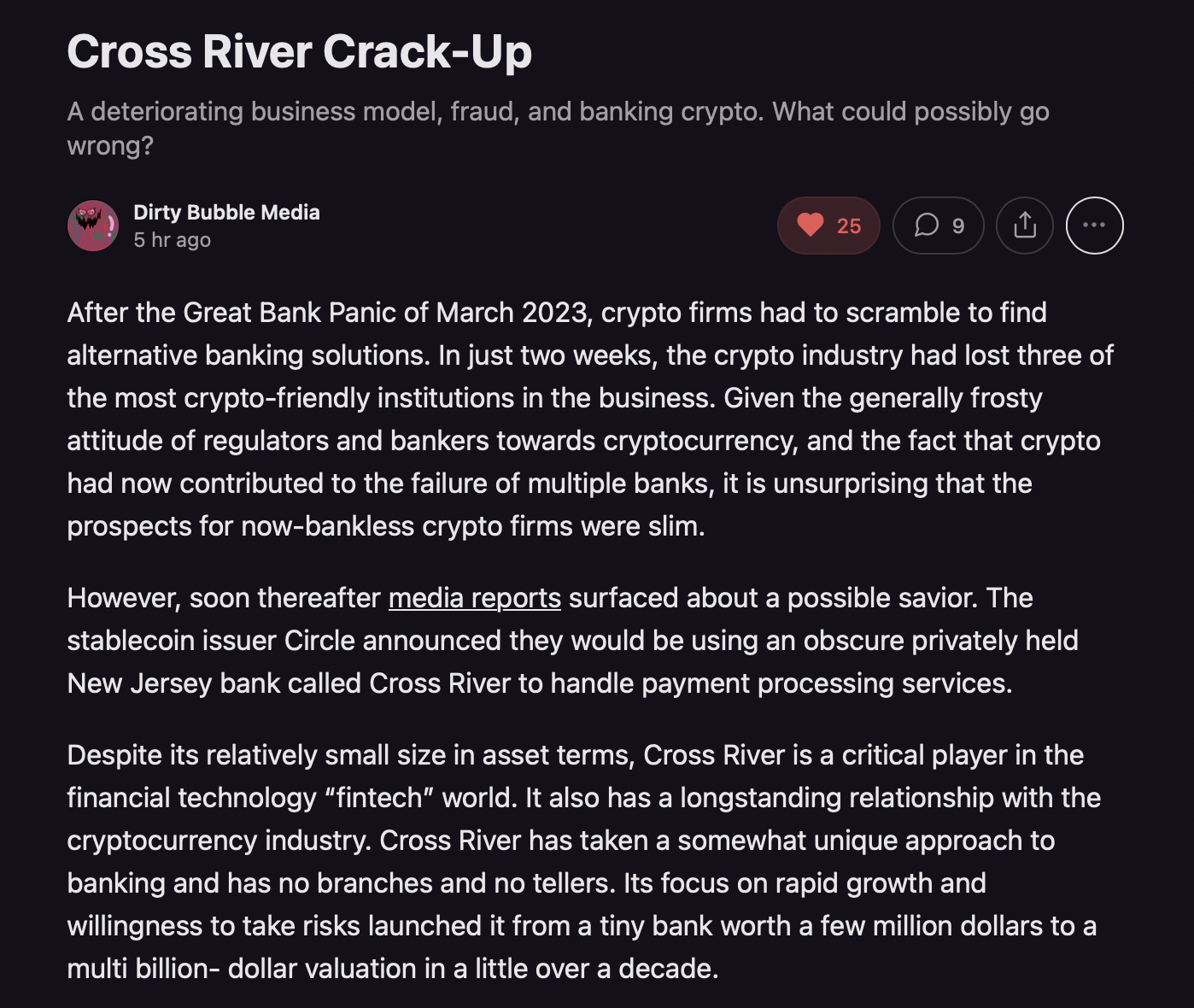Click the quoted word "fintech"

(x=379, y=798)
